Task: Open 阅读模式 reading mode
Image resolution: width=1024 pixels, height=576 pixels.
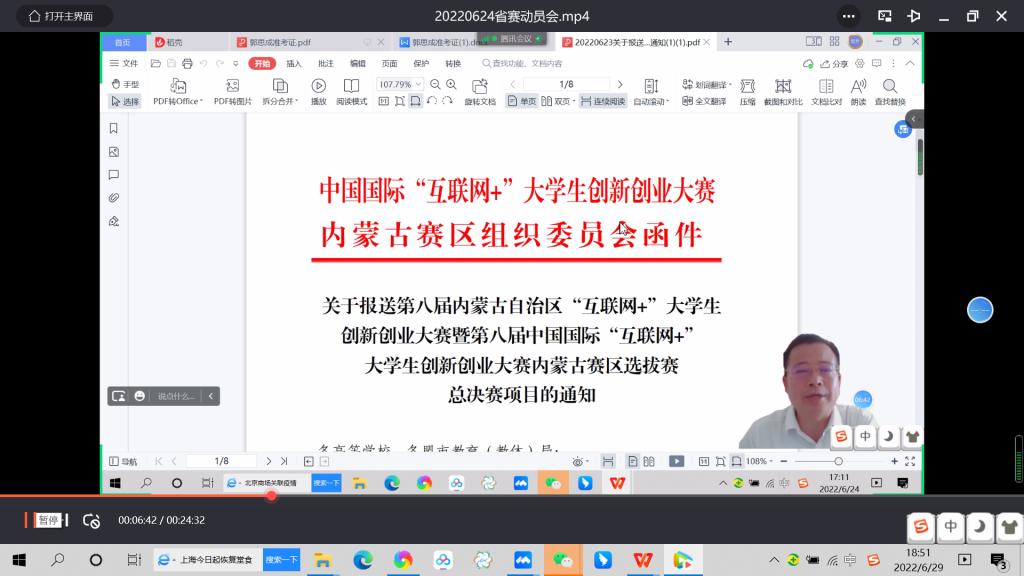Action: click(x=351, y=86)
